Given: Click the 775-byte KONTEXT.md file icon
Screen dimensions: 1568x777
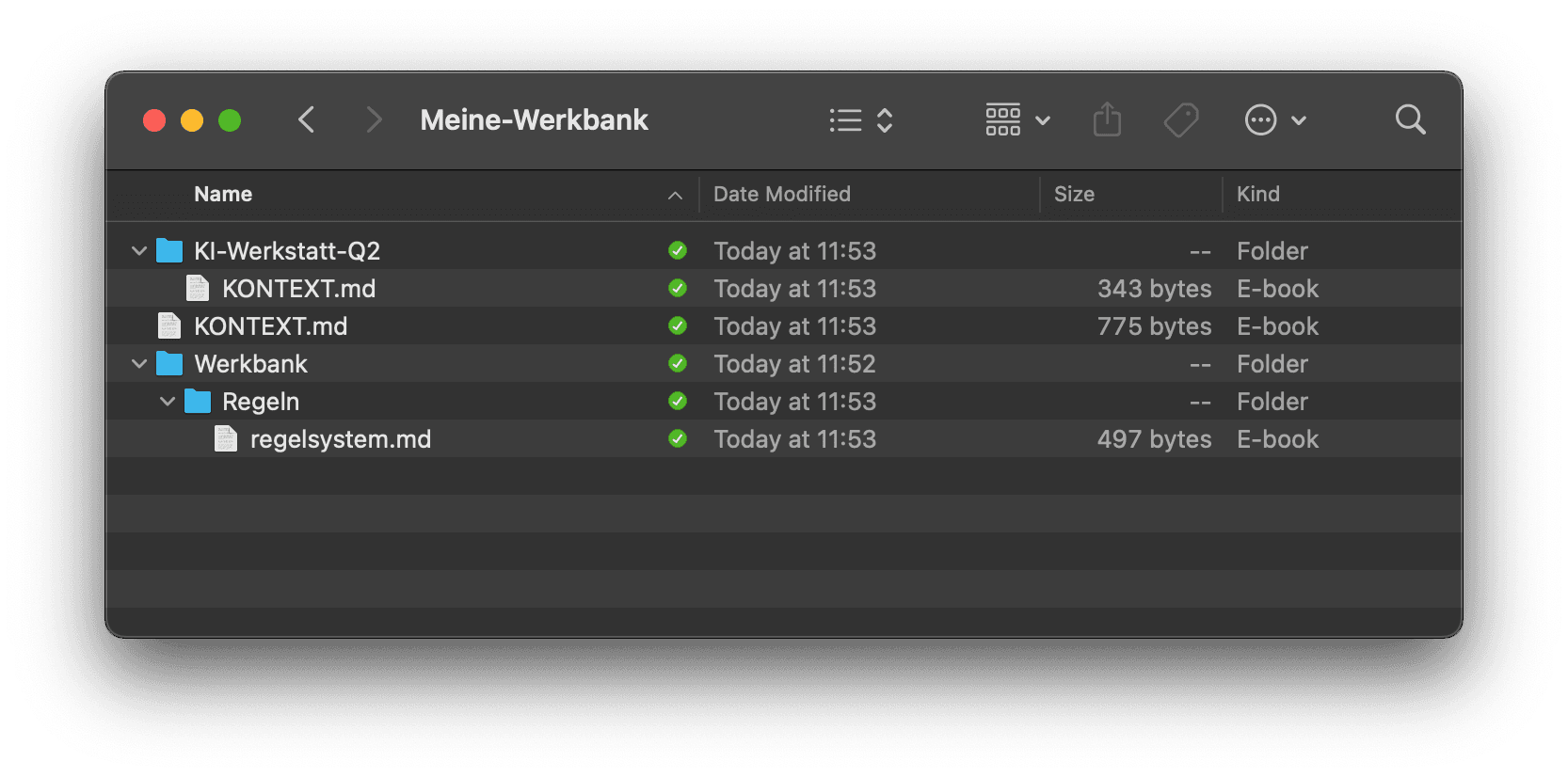Looking at the screenshot, I should pos(169,325).
